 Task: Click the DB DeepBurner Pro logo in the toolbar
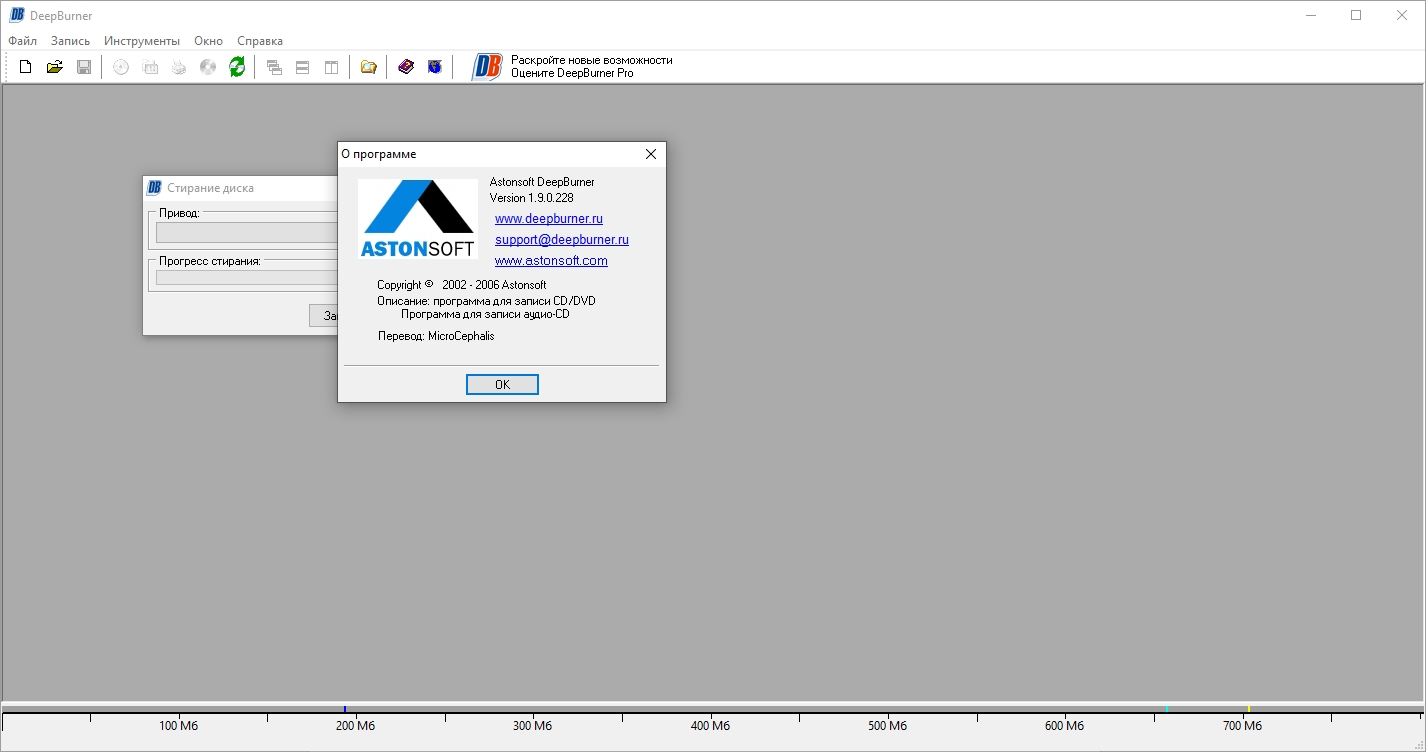click(487, 67)
